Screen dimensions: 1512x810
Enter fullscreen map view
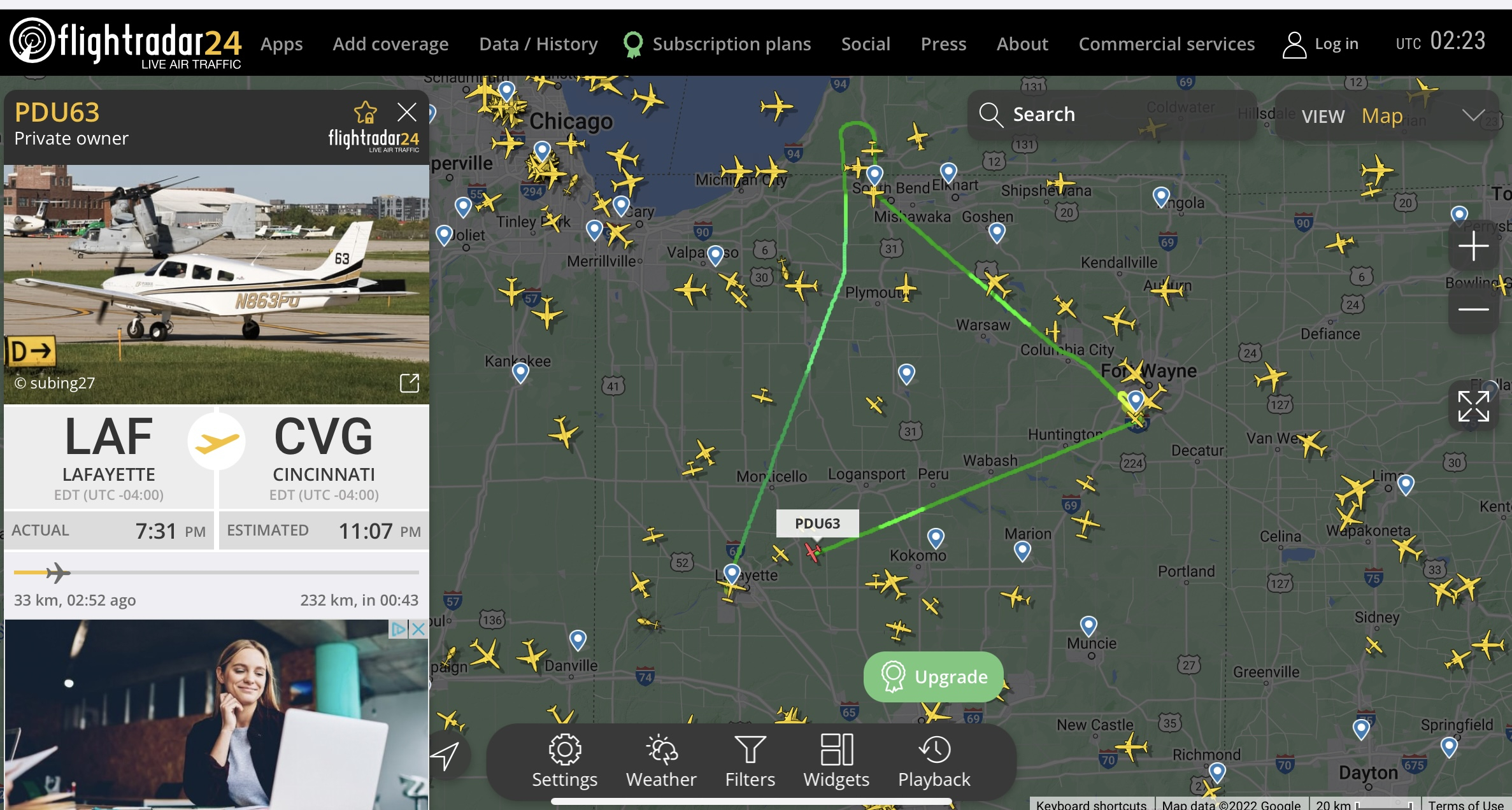click(1473, 406)
